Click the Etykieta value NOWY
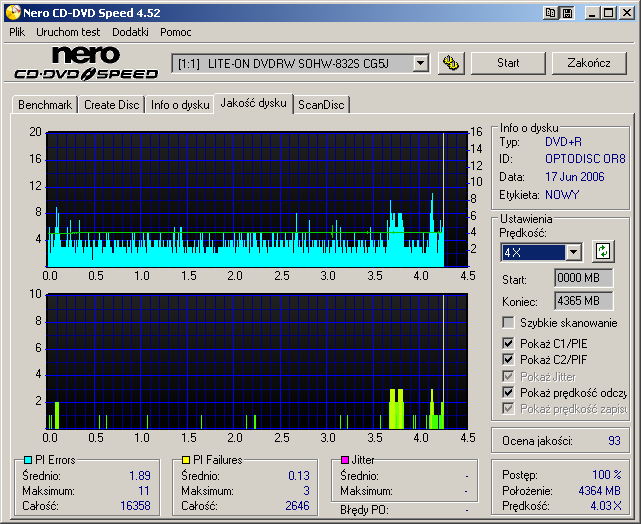Viewport: 641px width, 524px height. tap(562, 195)
